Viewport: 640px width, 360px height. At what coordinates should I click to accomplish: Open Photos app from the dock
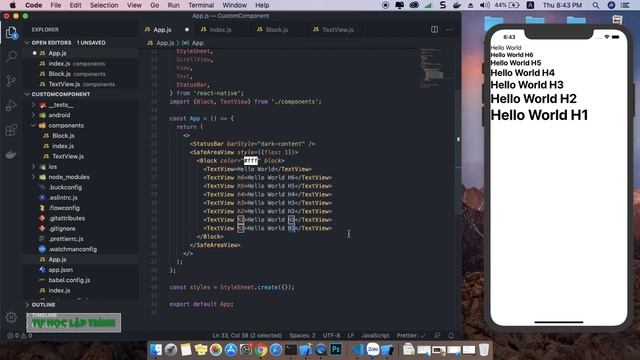[x=216, y=350]
